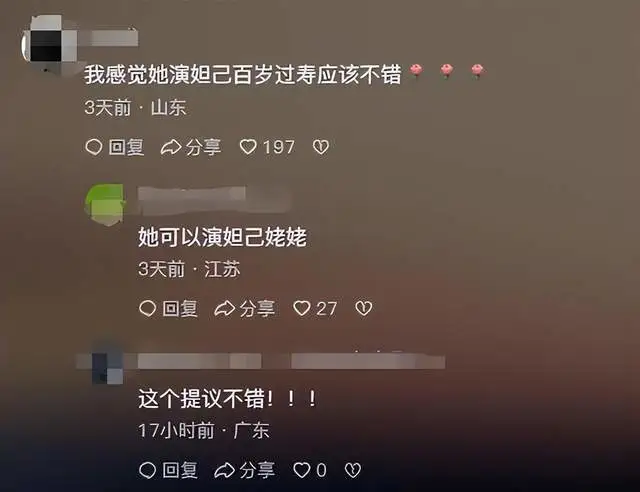Dislike the Jiangsu reply
640x492 pixels.
[x=364, y=308]
